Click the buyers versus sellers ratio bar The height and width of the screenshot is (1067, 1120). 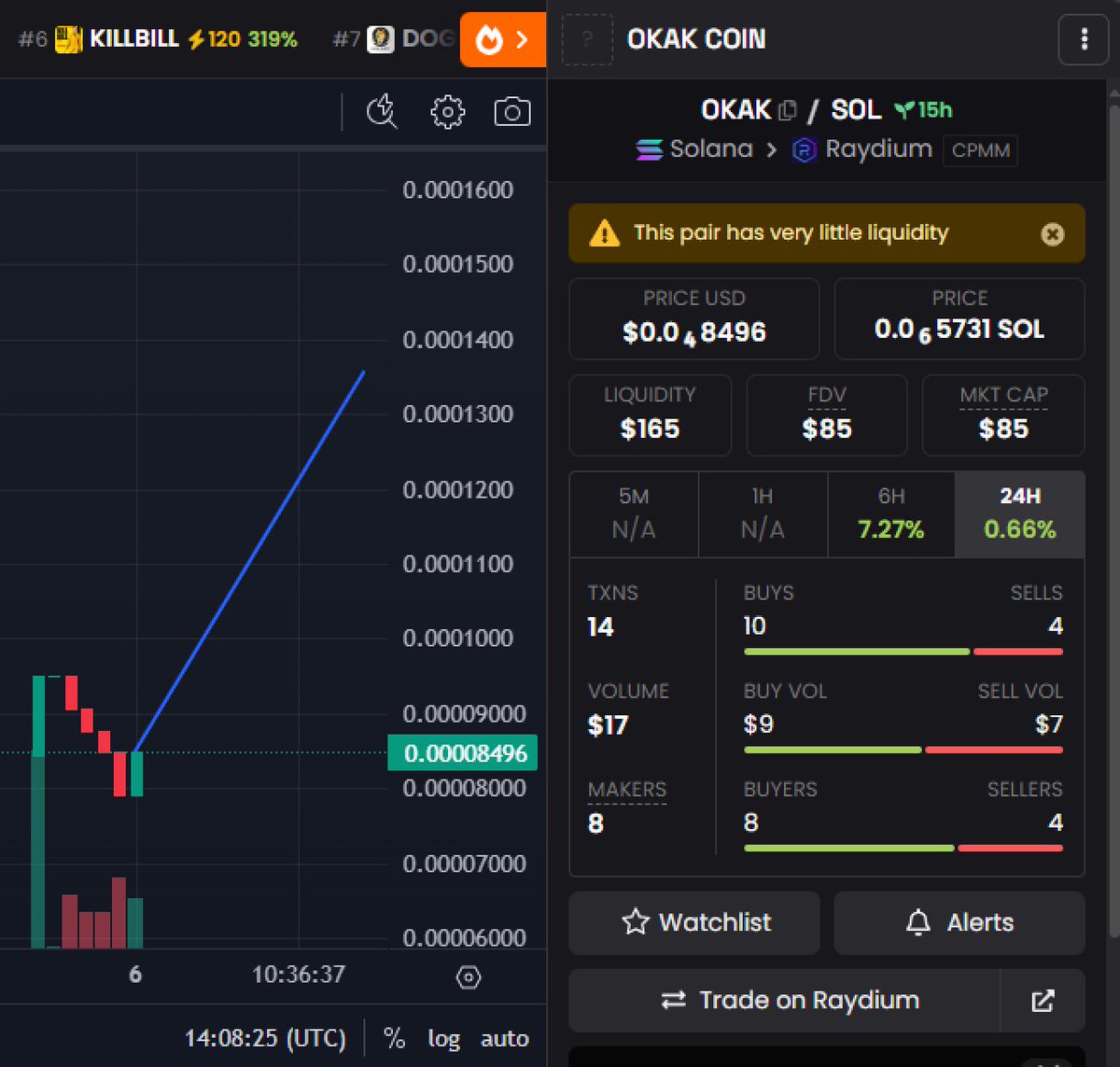coord(903,848)
